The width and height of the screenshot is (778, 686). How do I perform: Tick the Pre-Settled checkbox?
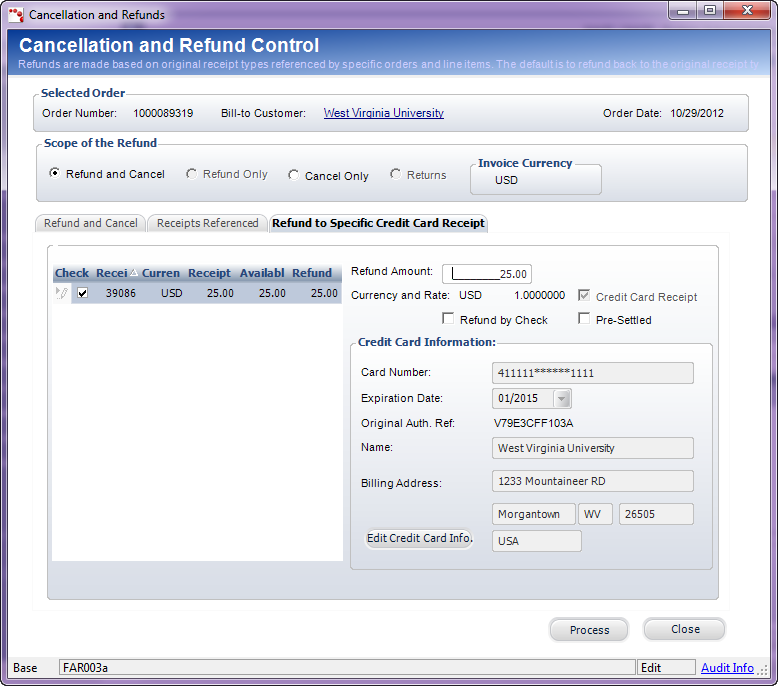(x=584, y=320)
